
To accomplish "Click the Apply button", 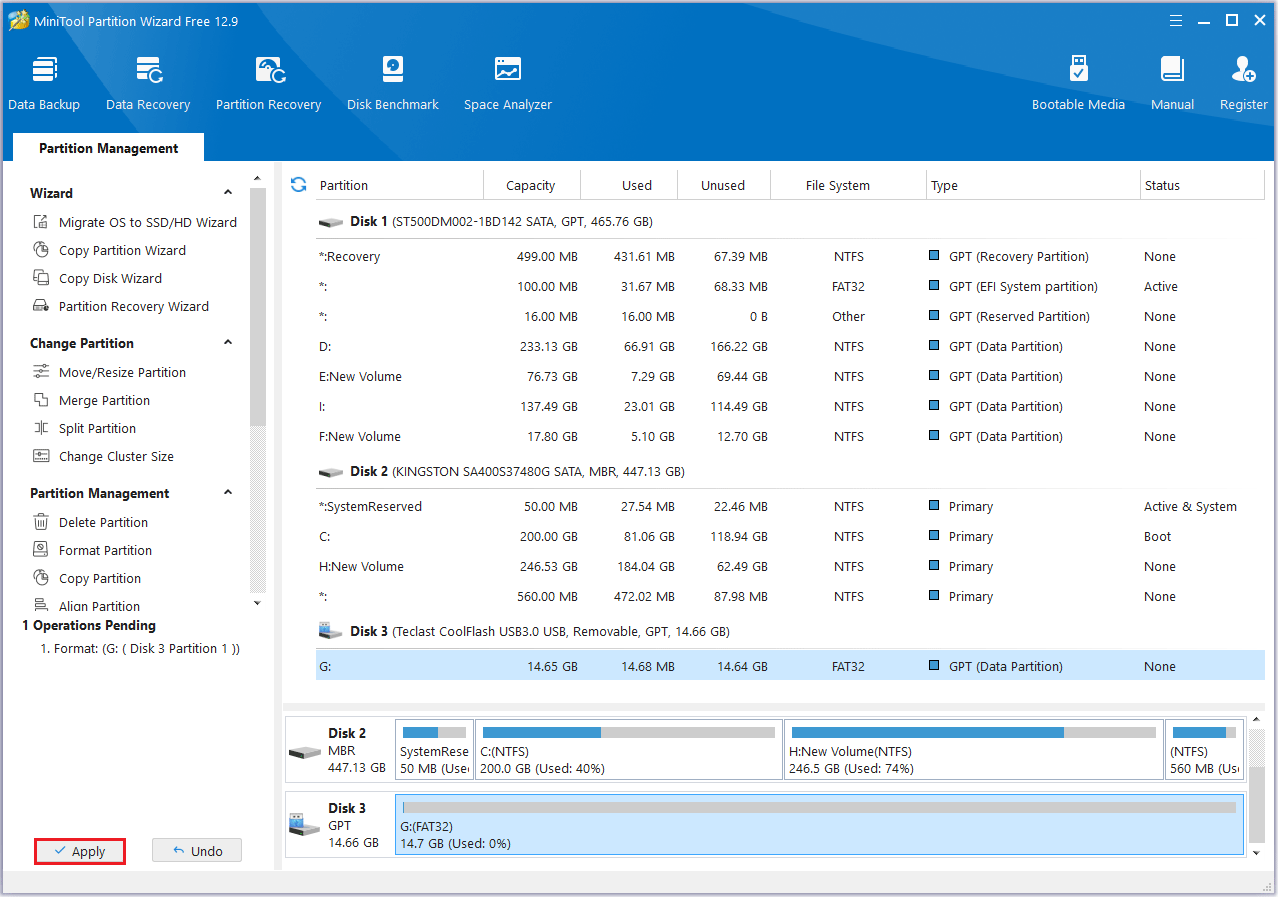I will pyautogui.click(x=80, y=851).
